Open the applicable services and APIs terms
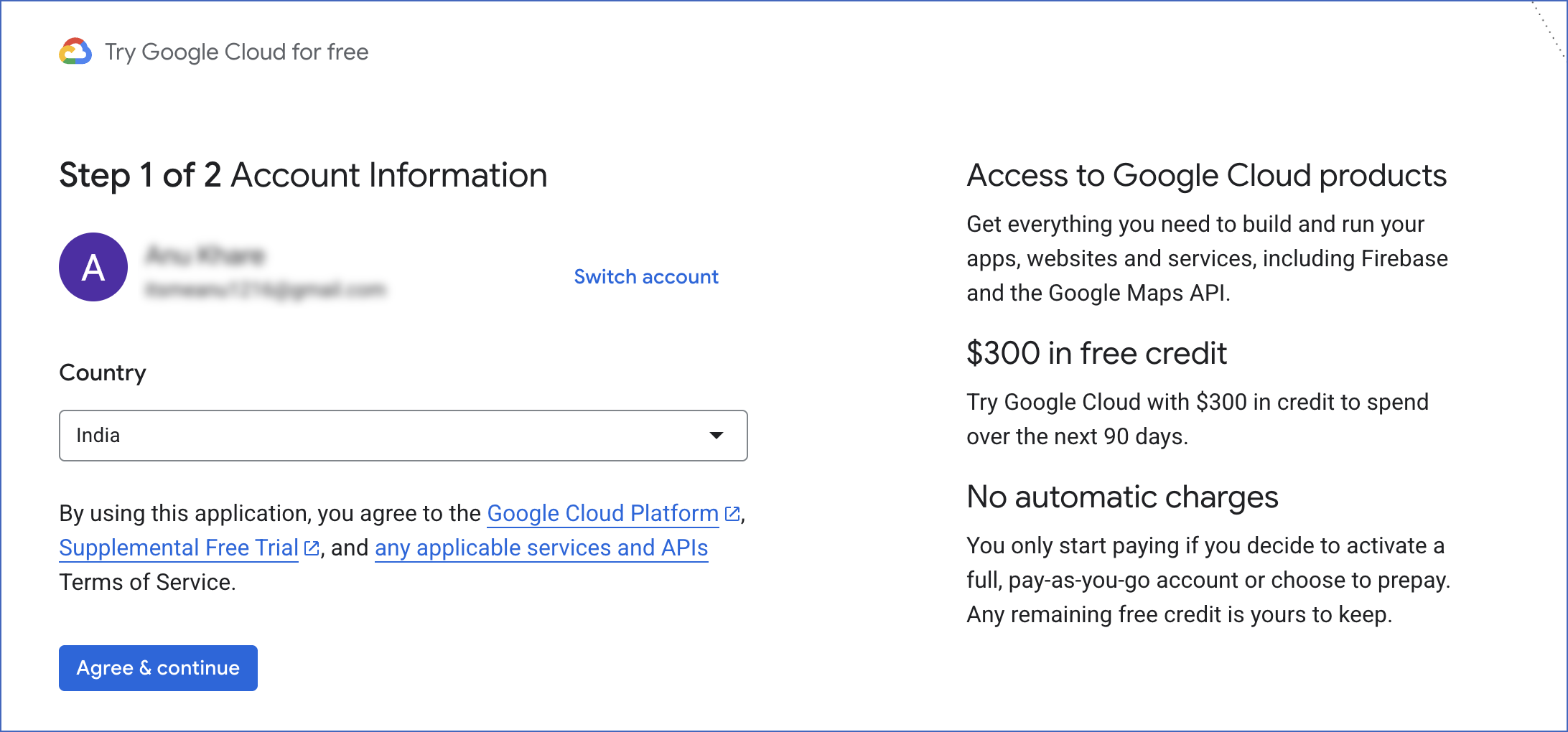Screen dimensions: 1568x732 541,547
